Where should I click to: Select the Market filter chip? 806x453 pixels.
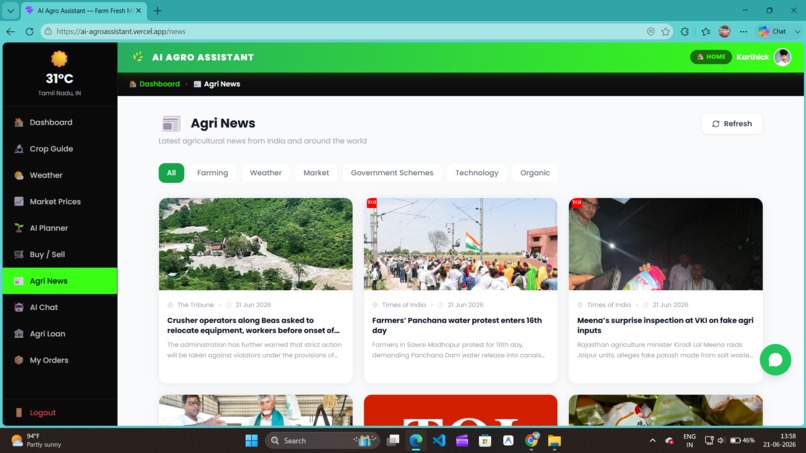(316, 173)
